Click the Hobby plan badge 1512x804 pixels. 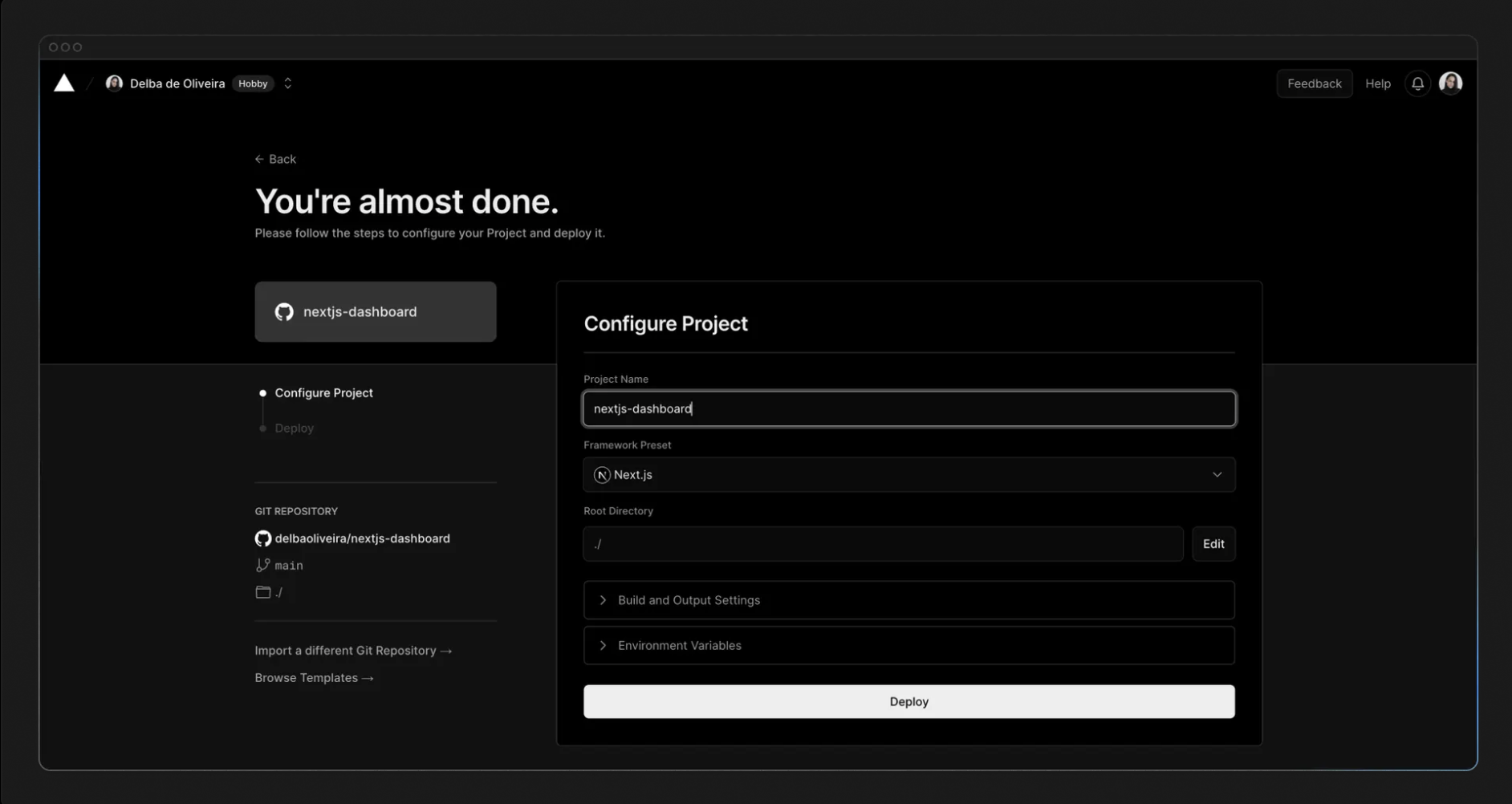tap(253, 83)
